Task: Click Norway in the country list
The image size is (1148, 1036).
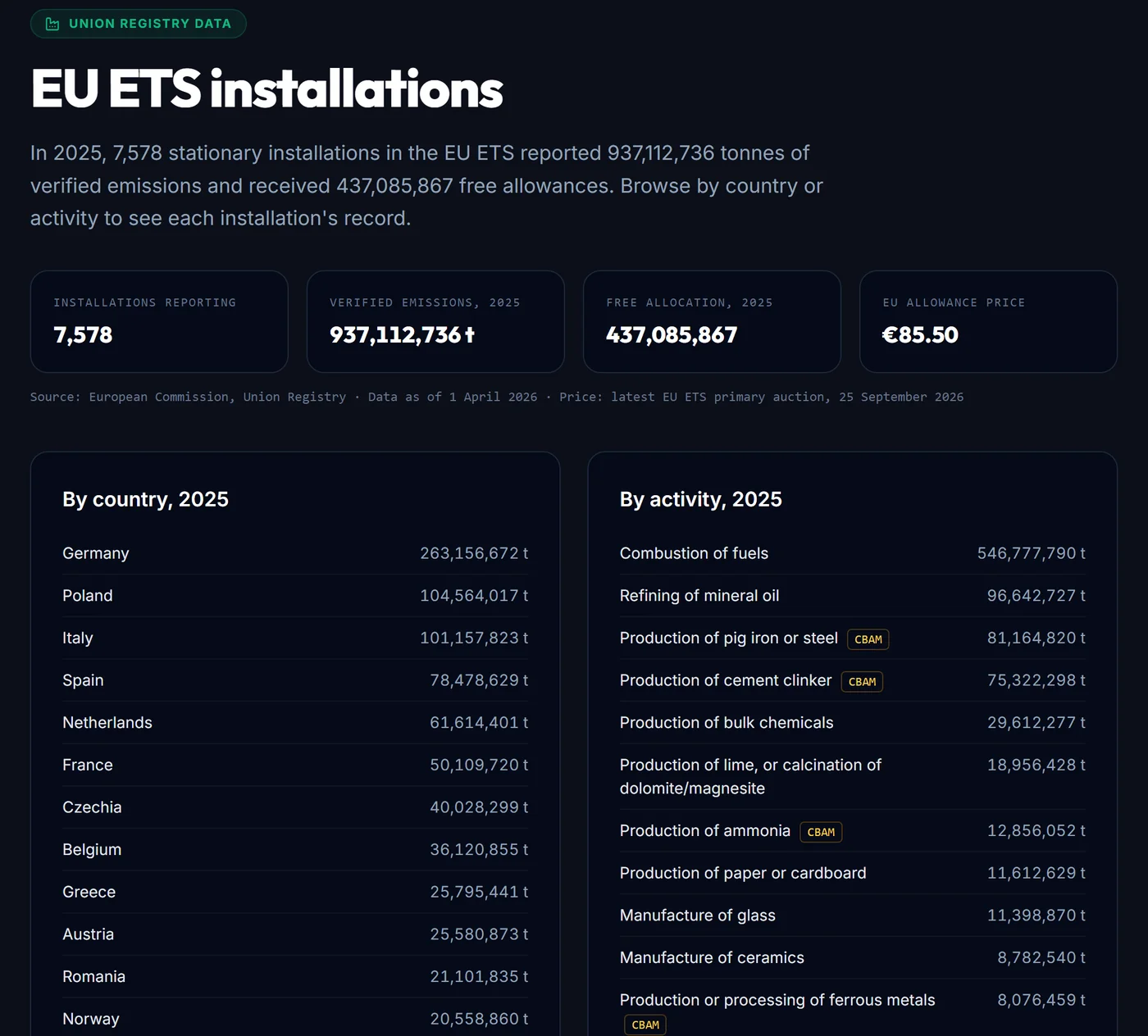Action: point(295,1019)
